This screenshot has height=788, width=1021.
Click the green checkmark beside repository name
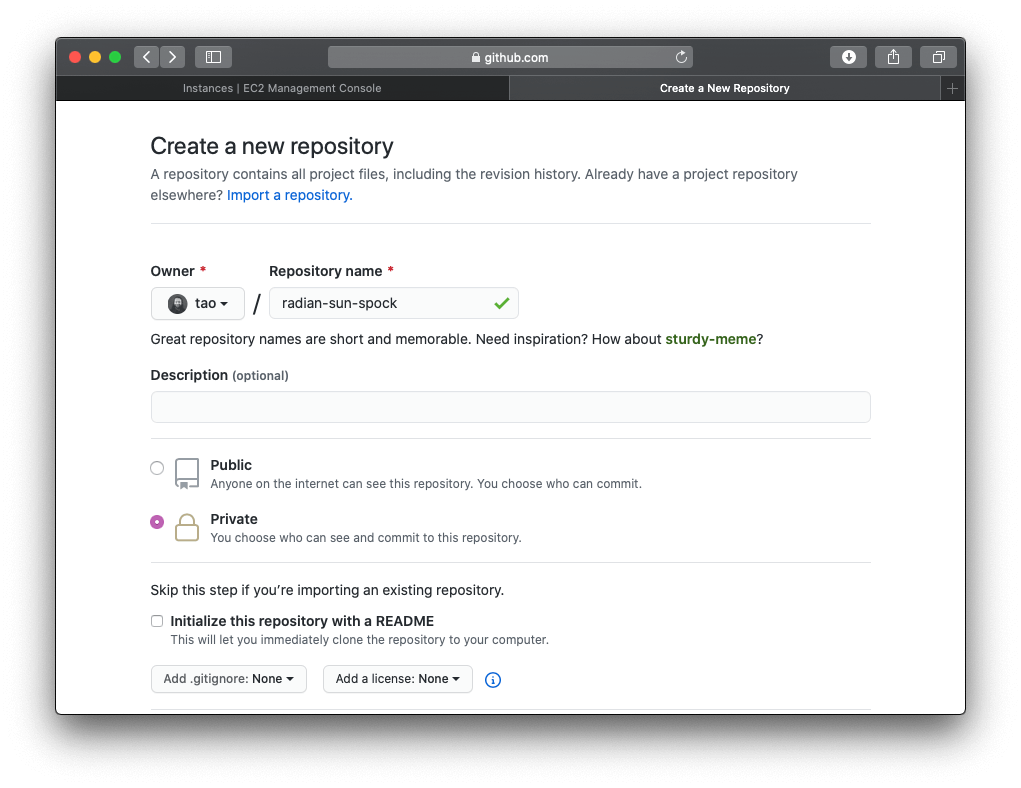[502, 303]
